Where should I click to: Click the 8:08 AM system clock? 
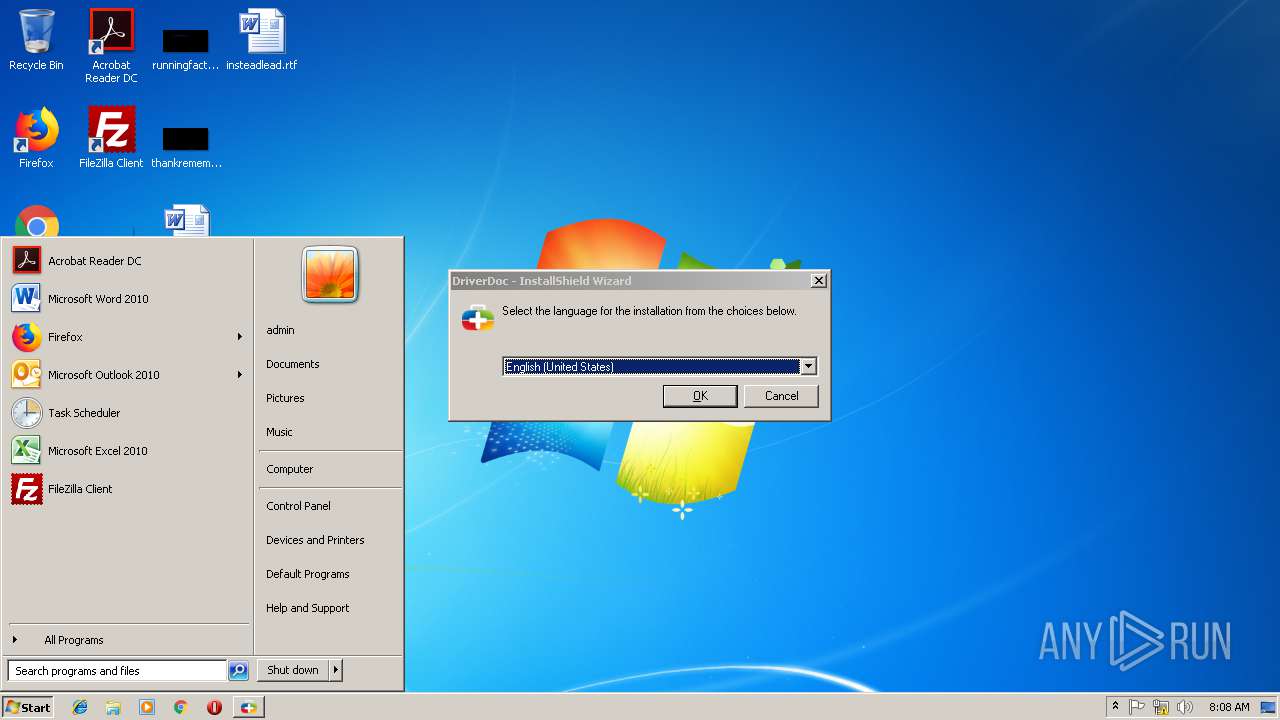click(x=1229, y=707)
